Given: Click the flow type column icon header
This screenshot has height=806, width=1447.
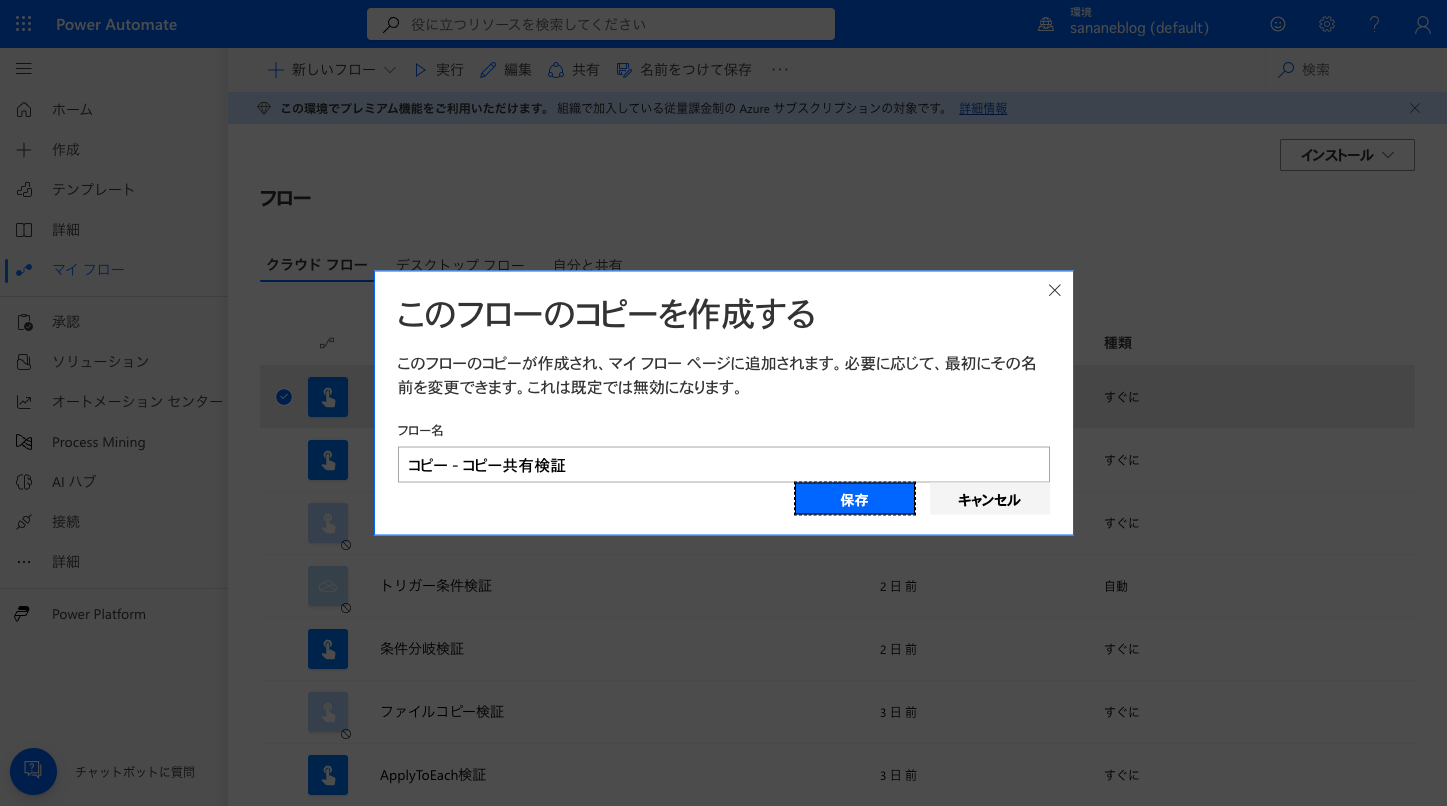Looking at the screenshot, I should click(327, 343).
